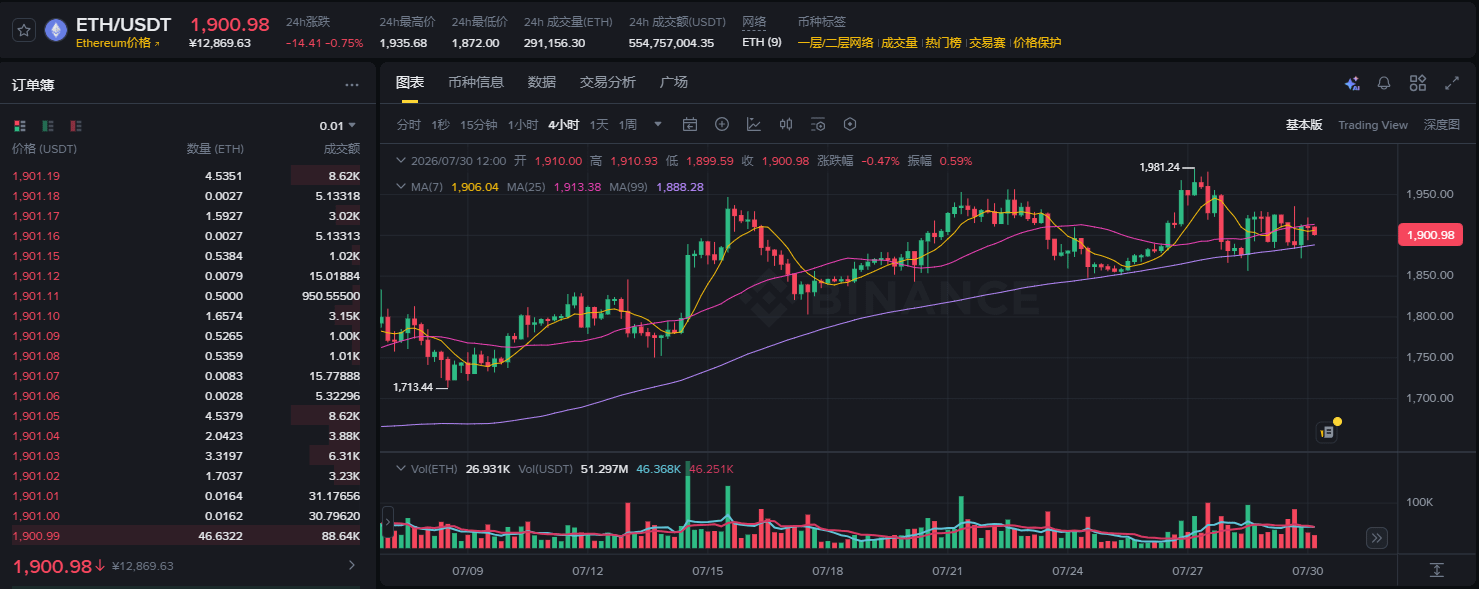Click the 价格保护 tag
The image size is (1479, 589).
1037,43
